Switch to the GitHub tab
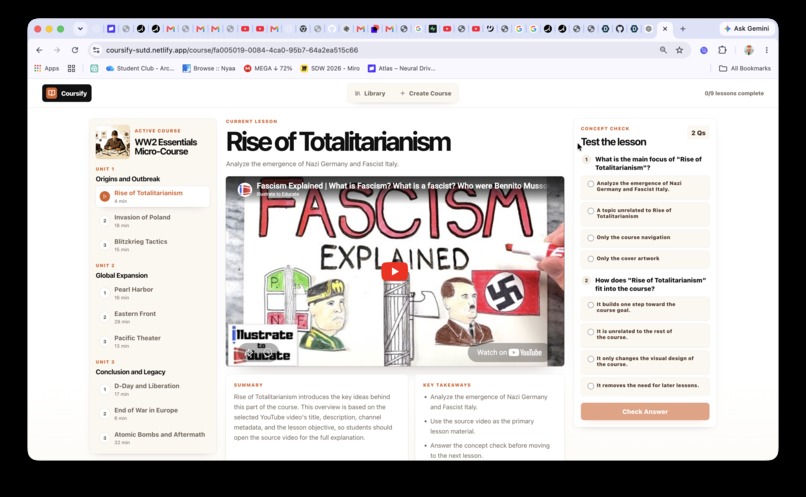 [x=620, y=29]
